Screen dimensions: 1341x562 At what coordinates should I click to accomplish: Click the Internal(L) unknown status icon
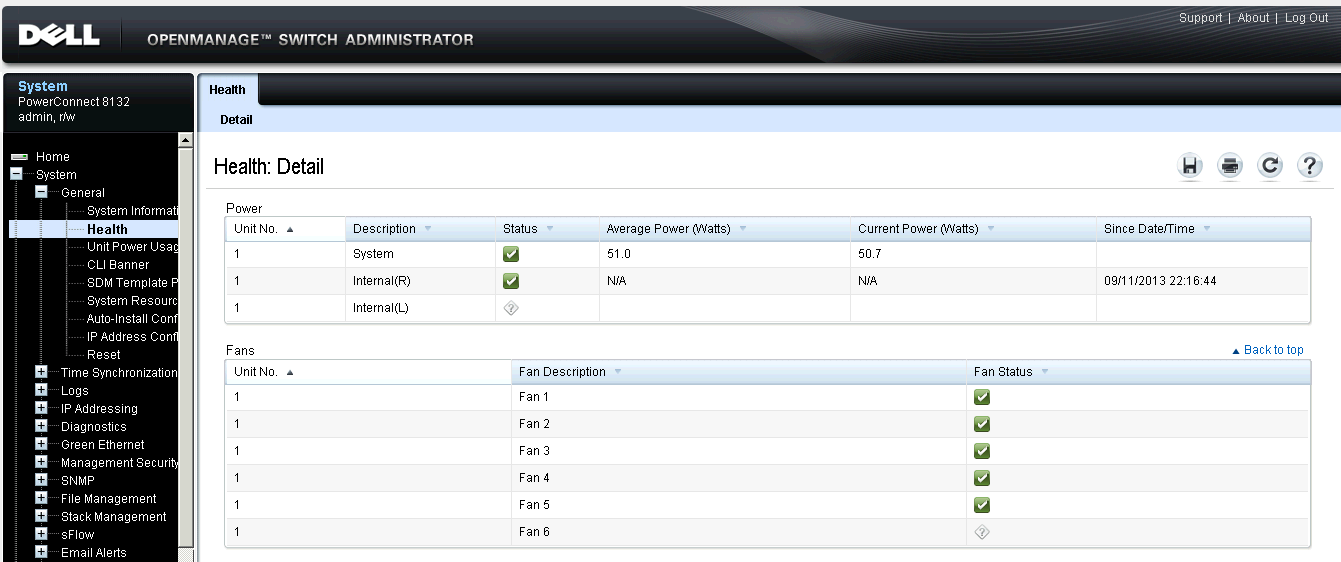click(x=511, y=308)
